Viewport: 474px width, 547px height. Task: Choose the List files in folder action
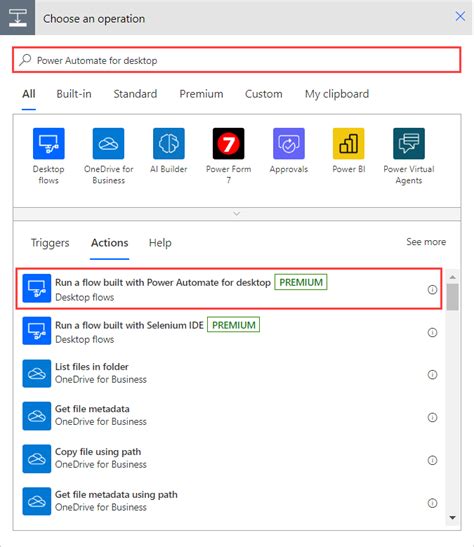point(229,374)
